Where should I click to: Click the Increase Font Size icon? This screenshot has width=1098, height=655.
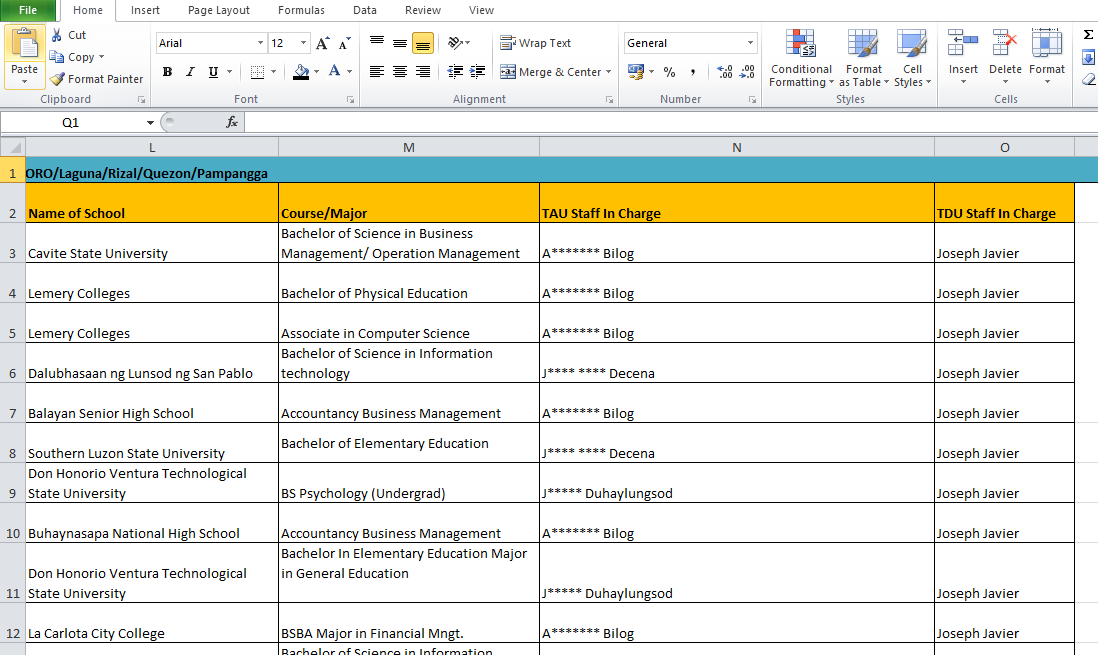322,43
